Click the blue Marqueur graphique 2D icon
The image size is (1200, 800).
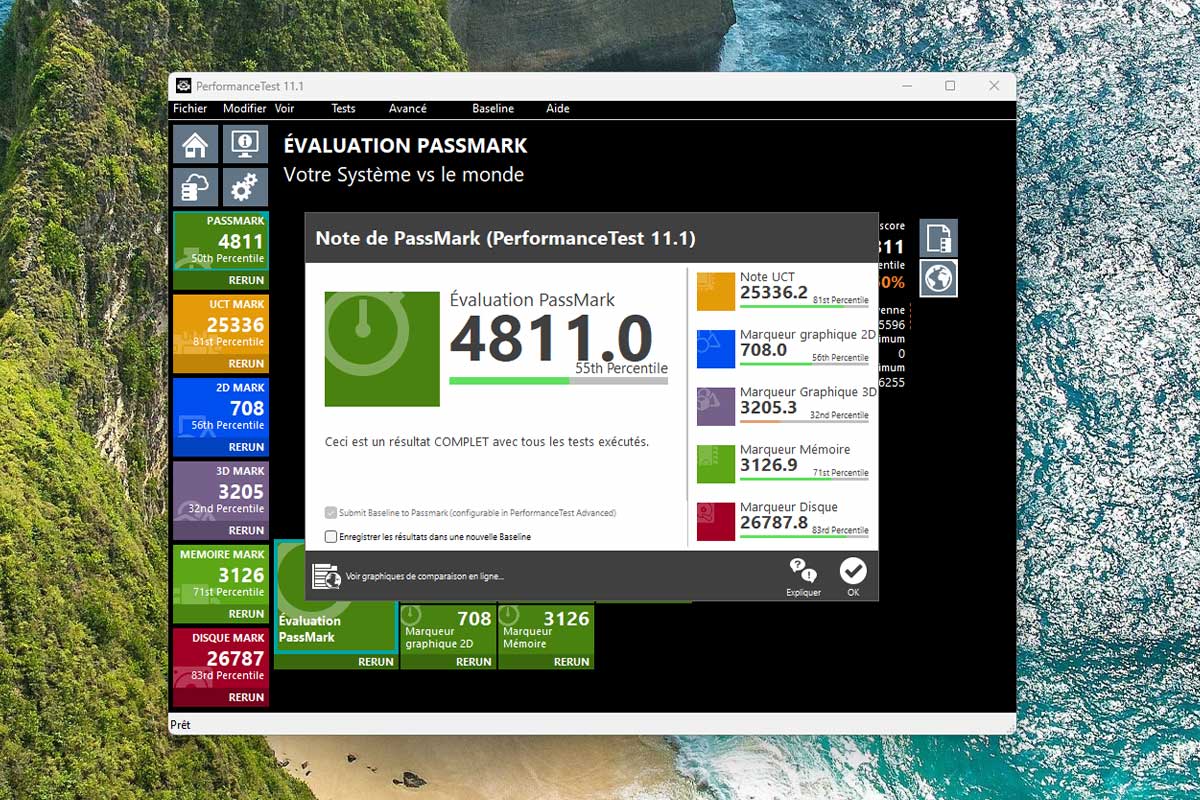point(716,349)
